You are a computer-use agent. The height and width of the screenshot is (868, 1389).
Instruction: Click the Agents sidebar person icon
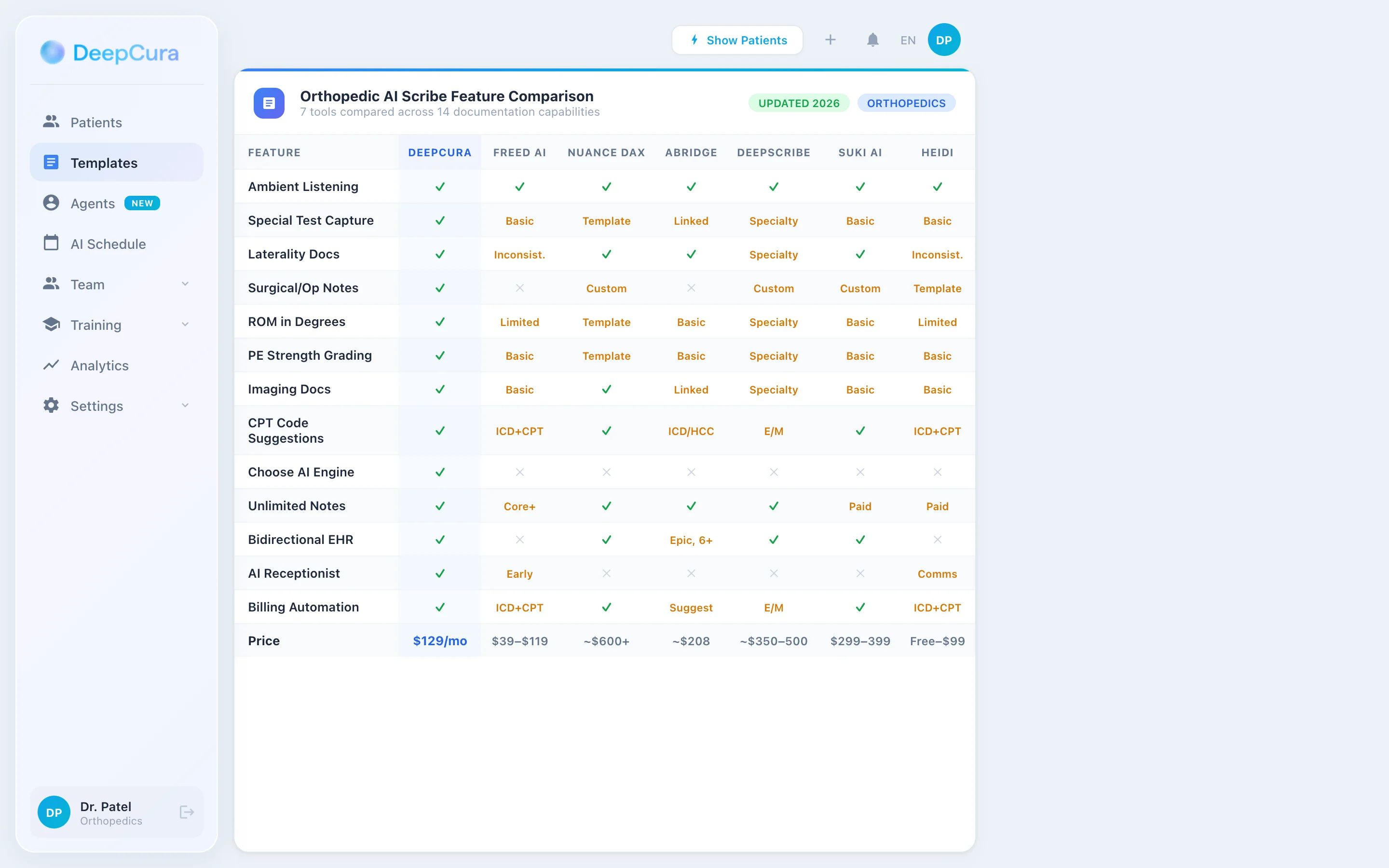(x=51, y=203)
